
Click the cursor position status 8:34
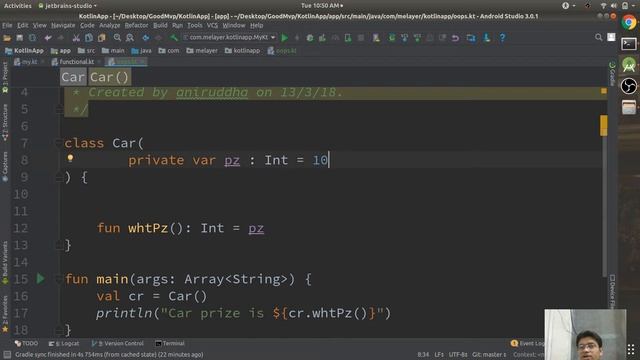click(x=423, y=354)
